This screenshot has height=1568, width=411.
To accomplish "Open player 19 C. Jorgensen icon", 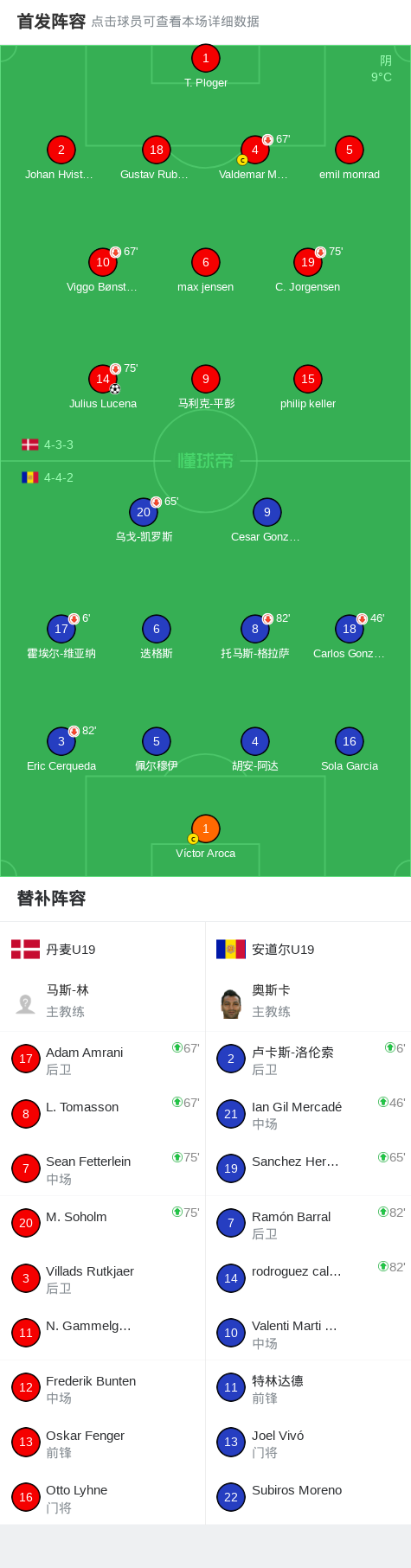I will 308,262.
